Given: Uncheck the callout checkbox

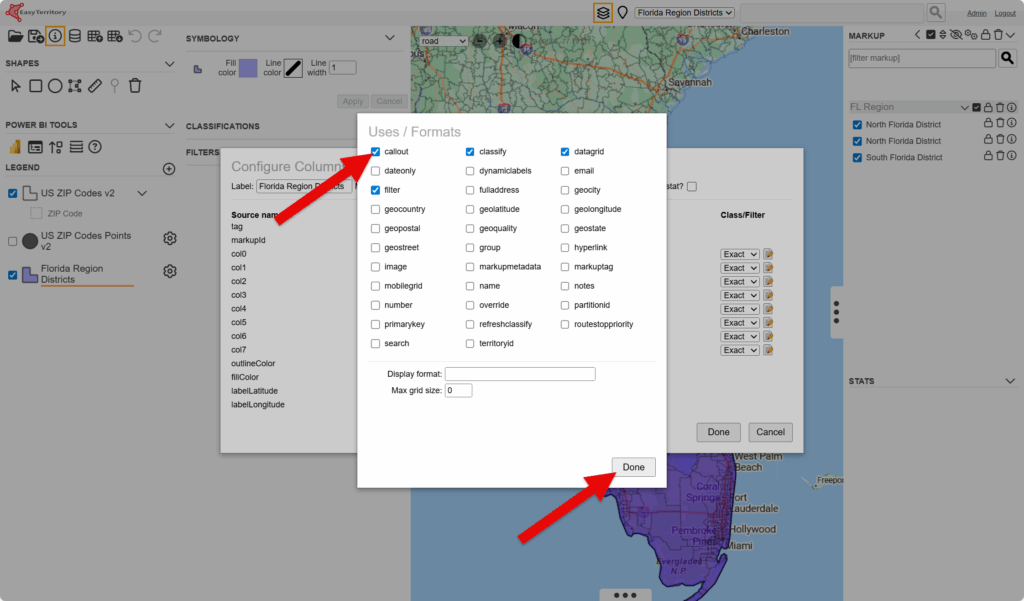Looking at the screenshot, I should coord(375,152).
